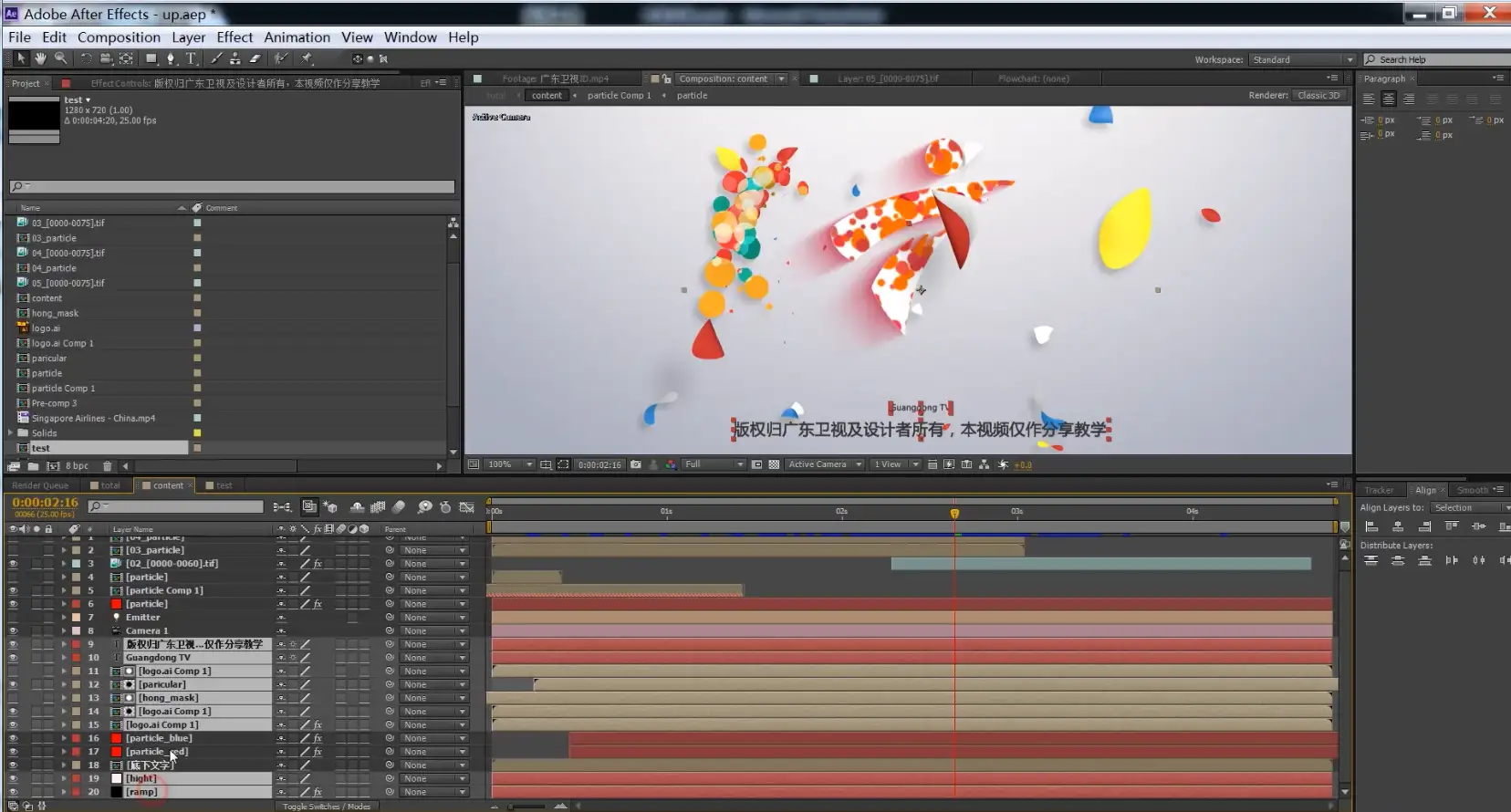1511x812 pixels.
Task: Show the Emitter light layer
Action: click(x=13, y=618)
